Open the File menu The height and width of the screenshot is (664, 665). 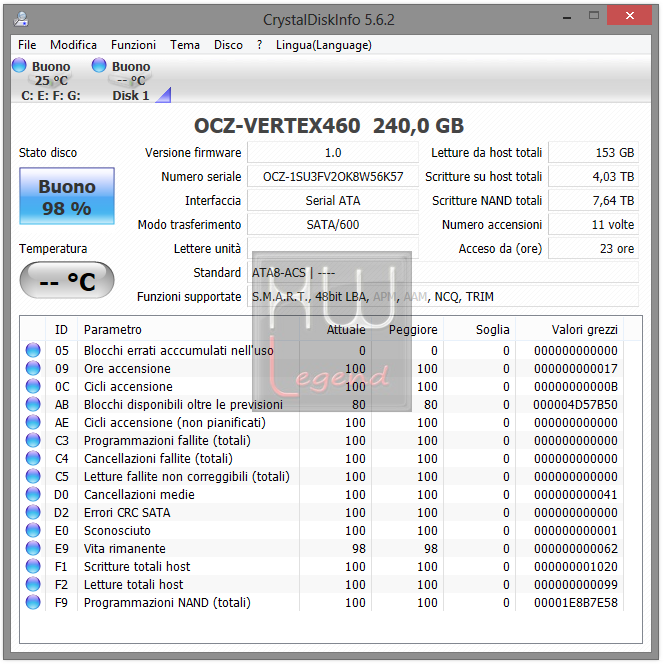pyautogui.click(x=27, y=45)
